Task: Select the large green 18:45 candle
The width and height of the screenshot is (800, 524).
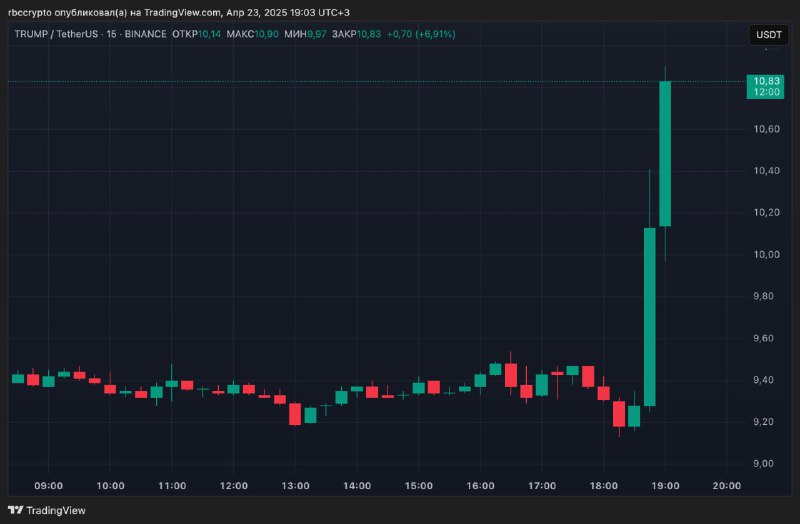Action: pos(649,316)
